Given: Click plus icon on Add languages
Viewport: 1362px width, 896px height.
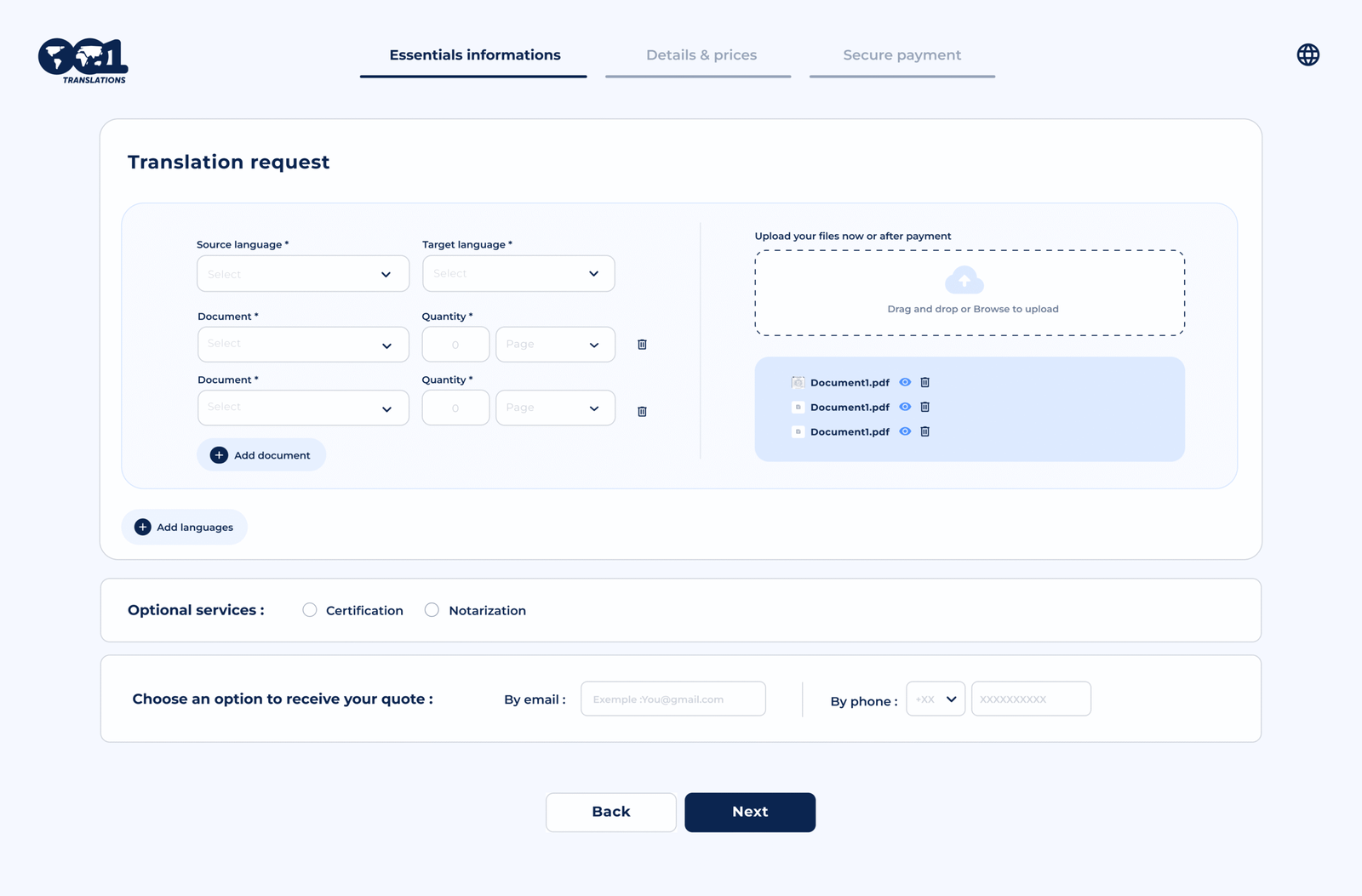Looking at the screenshot, I should point(143,528).
